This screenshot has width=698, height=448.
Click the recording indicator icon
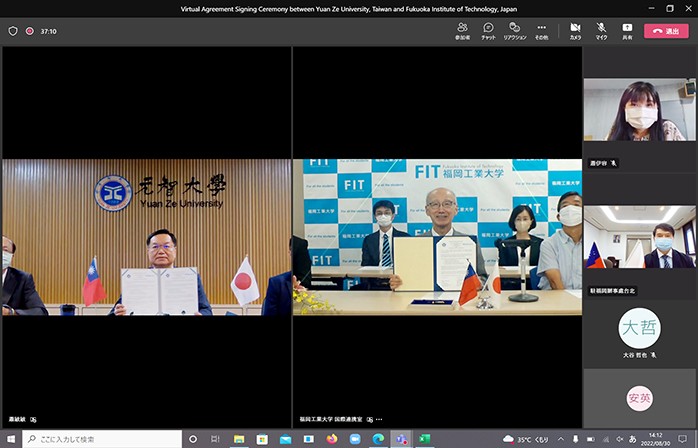pyautogui.click(x=30, y=31)
